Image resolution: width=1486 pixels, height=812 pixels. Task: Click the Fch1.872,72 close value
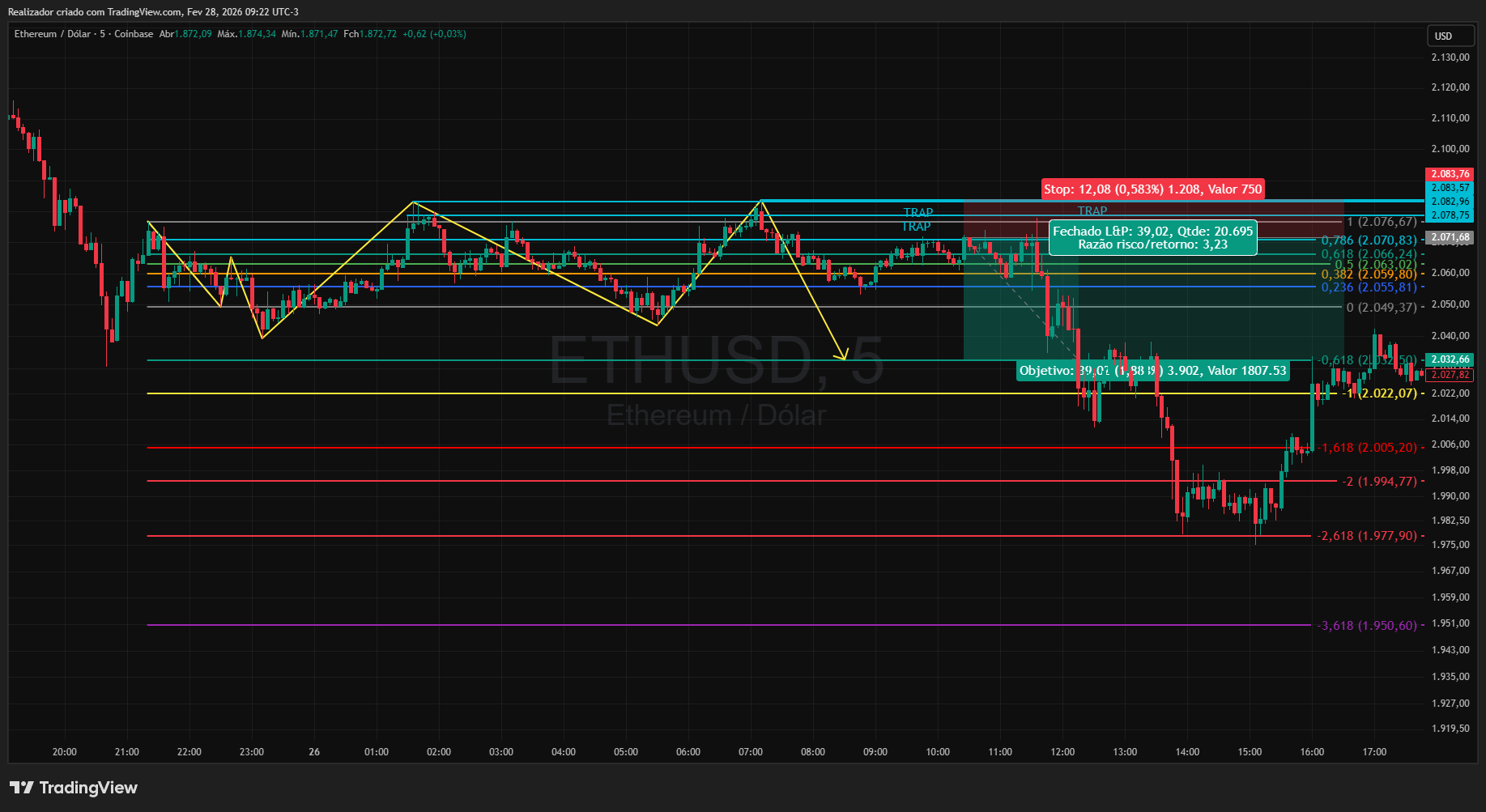(x=370, y=34)
